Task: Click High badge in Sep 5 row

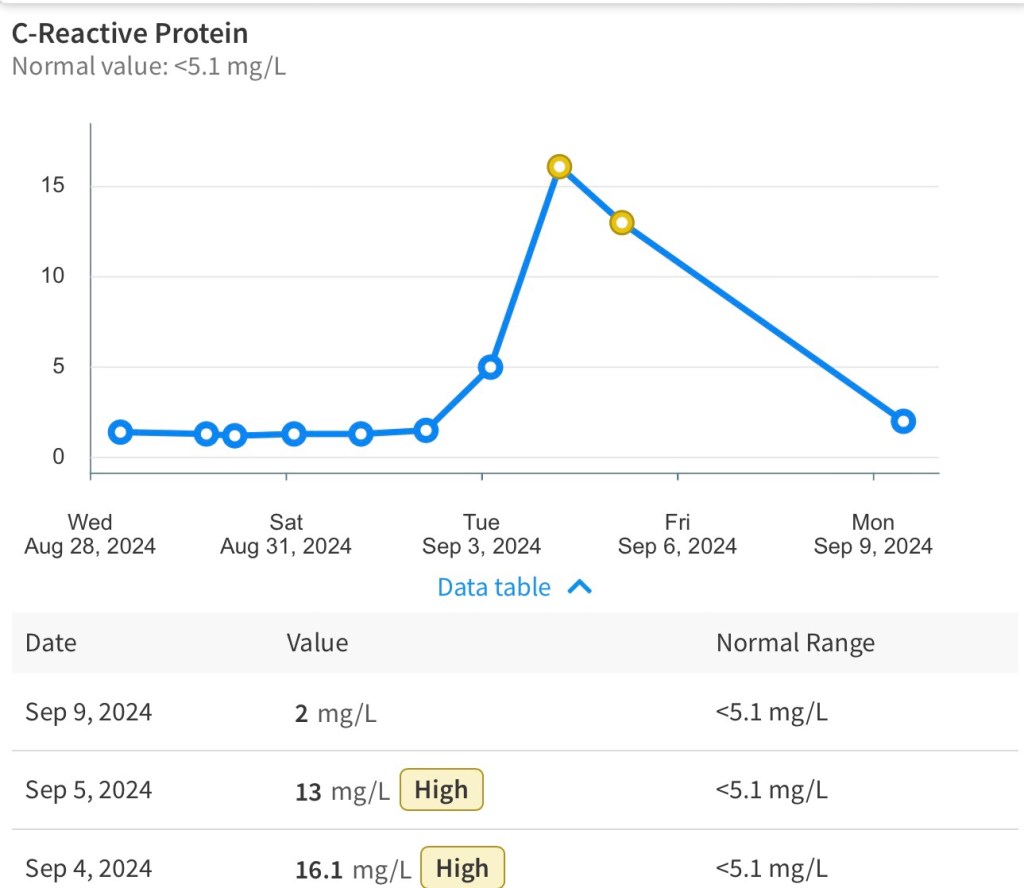Action: click(441, 790)
